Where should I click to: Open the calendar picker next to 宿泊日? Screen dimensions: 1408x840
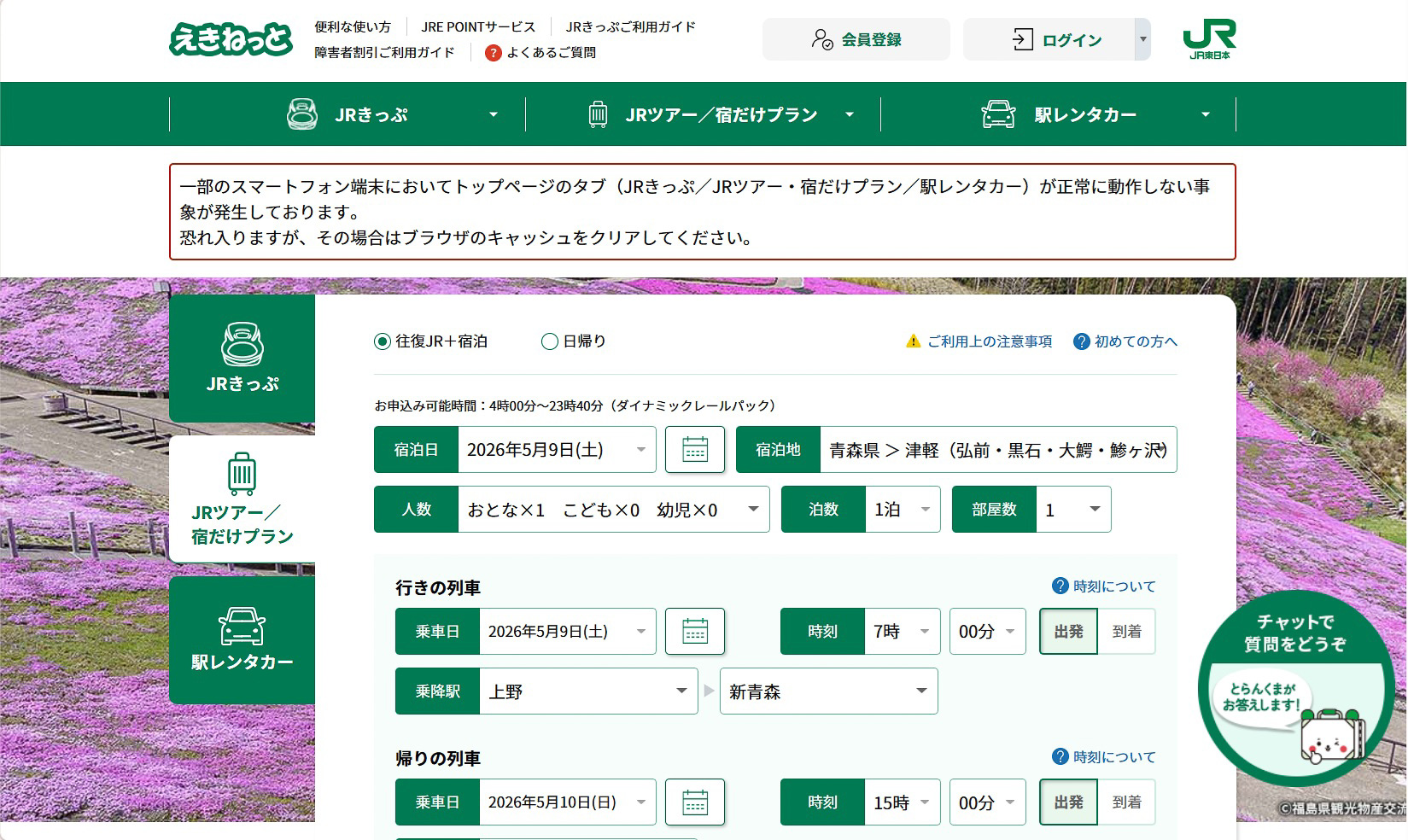click(x=695, y=450)
